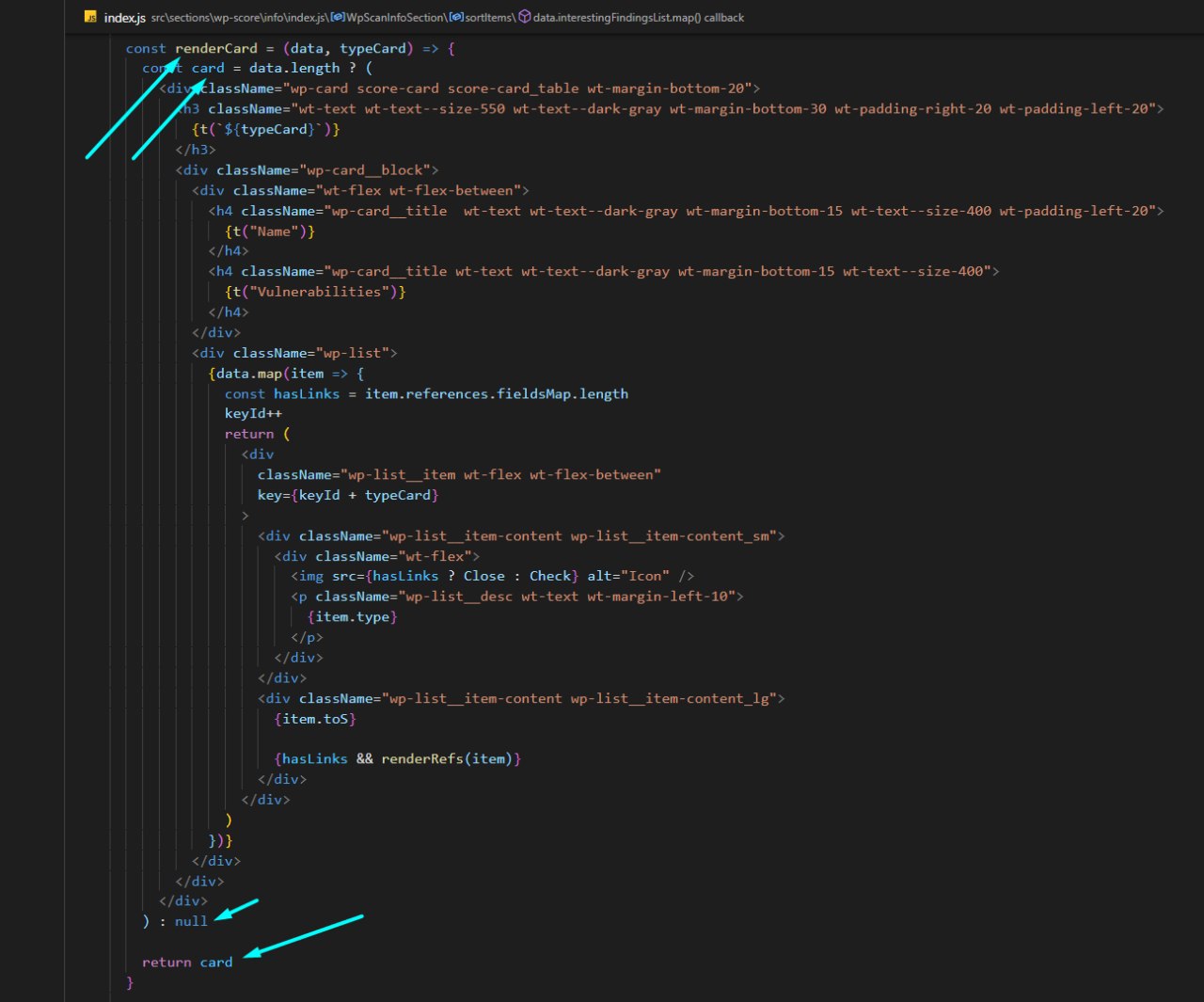The image size is (1204, 1002).
Task: Click the null keyword in ternary
Action: click(x=191, y=921)
